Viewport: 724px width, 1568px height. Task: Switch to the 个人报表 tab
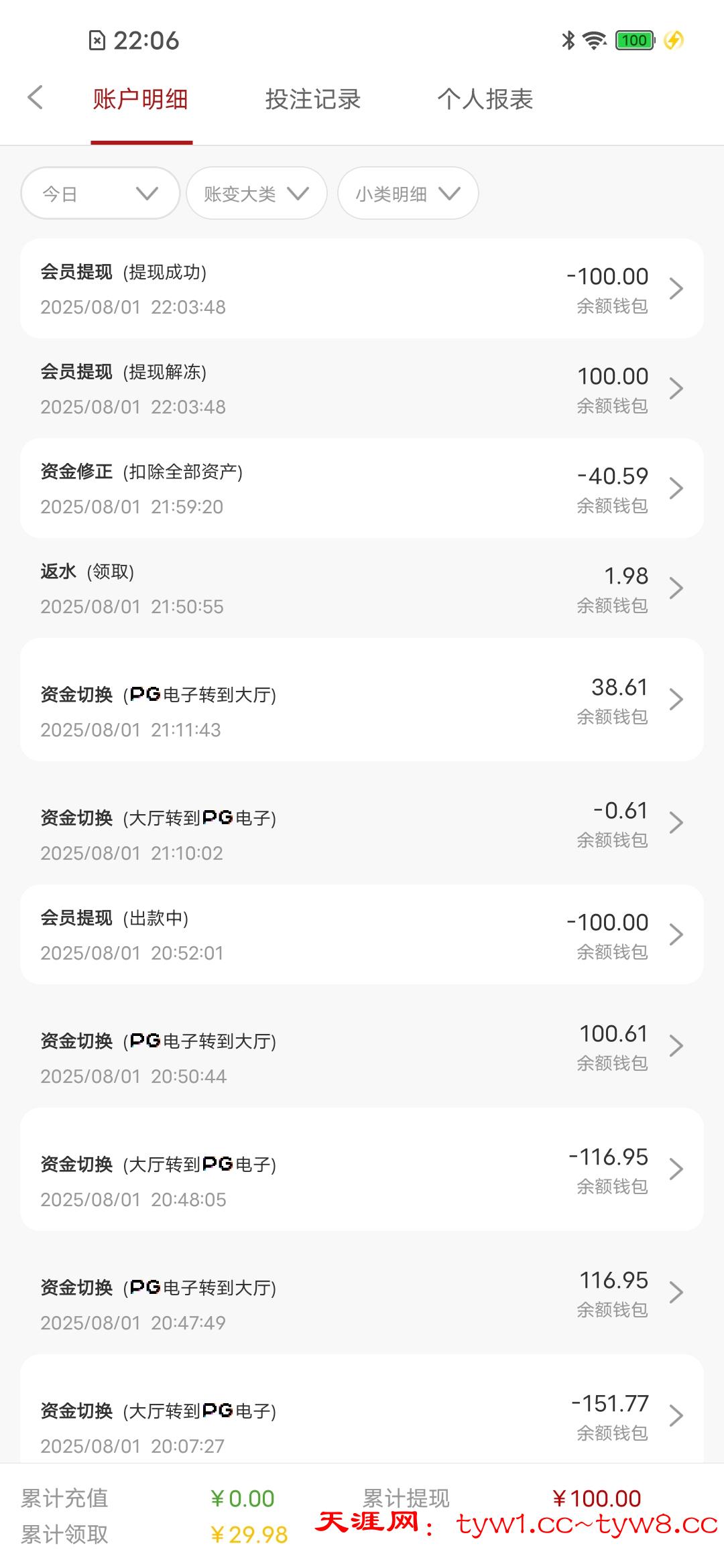[x=485, y=99]
